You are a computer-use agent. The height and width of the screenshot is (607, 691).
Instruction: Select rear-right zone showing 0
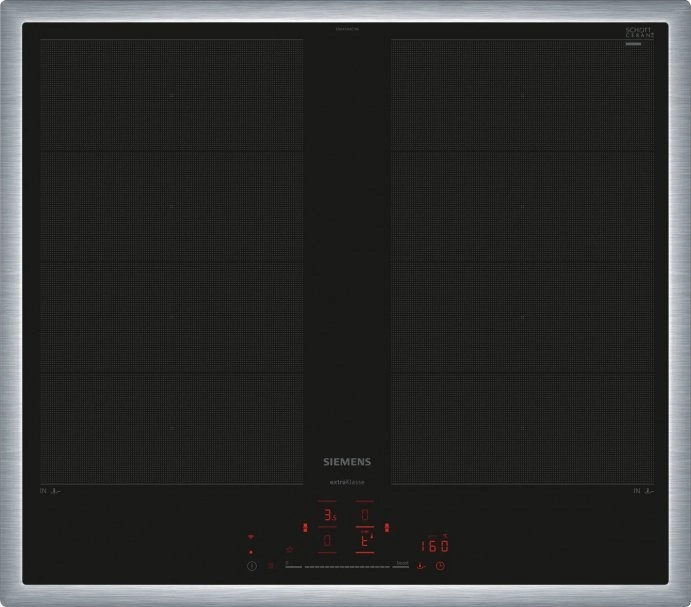(x=365, y=514)
